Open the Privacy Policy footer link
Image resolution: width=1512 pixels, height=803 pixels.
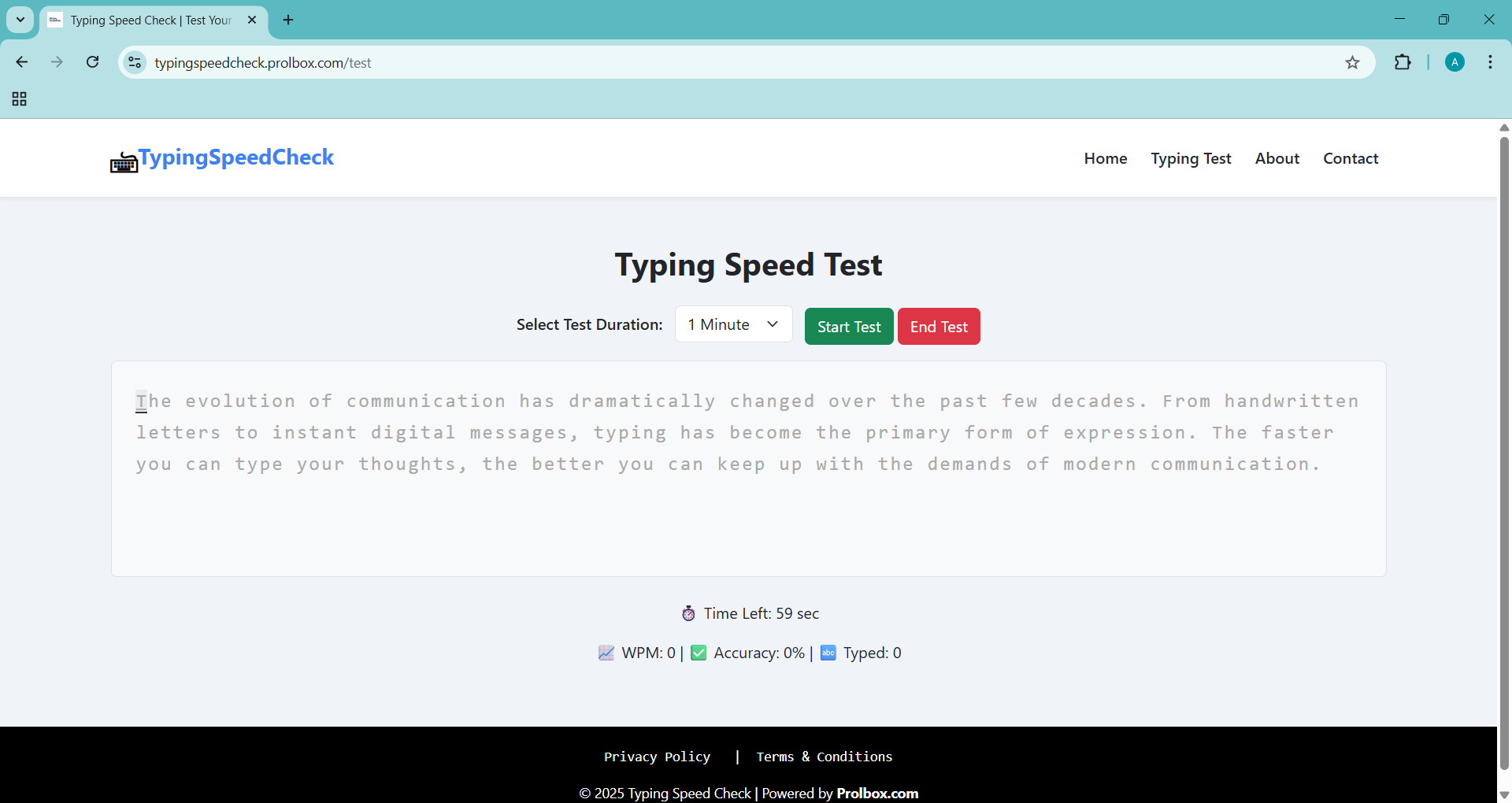(x=657, y=757)
